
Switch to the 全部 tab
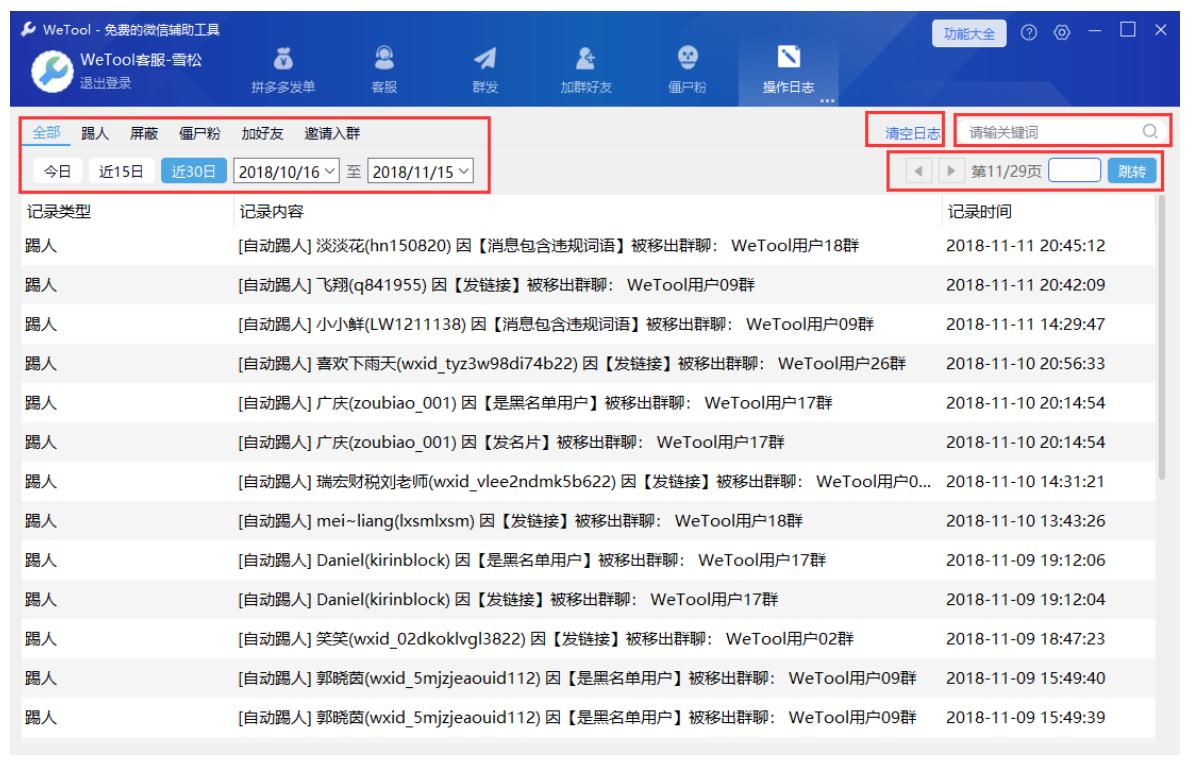pyautogui.click(x=46, y=133)
